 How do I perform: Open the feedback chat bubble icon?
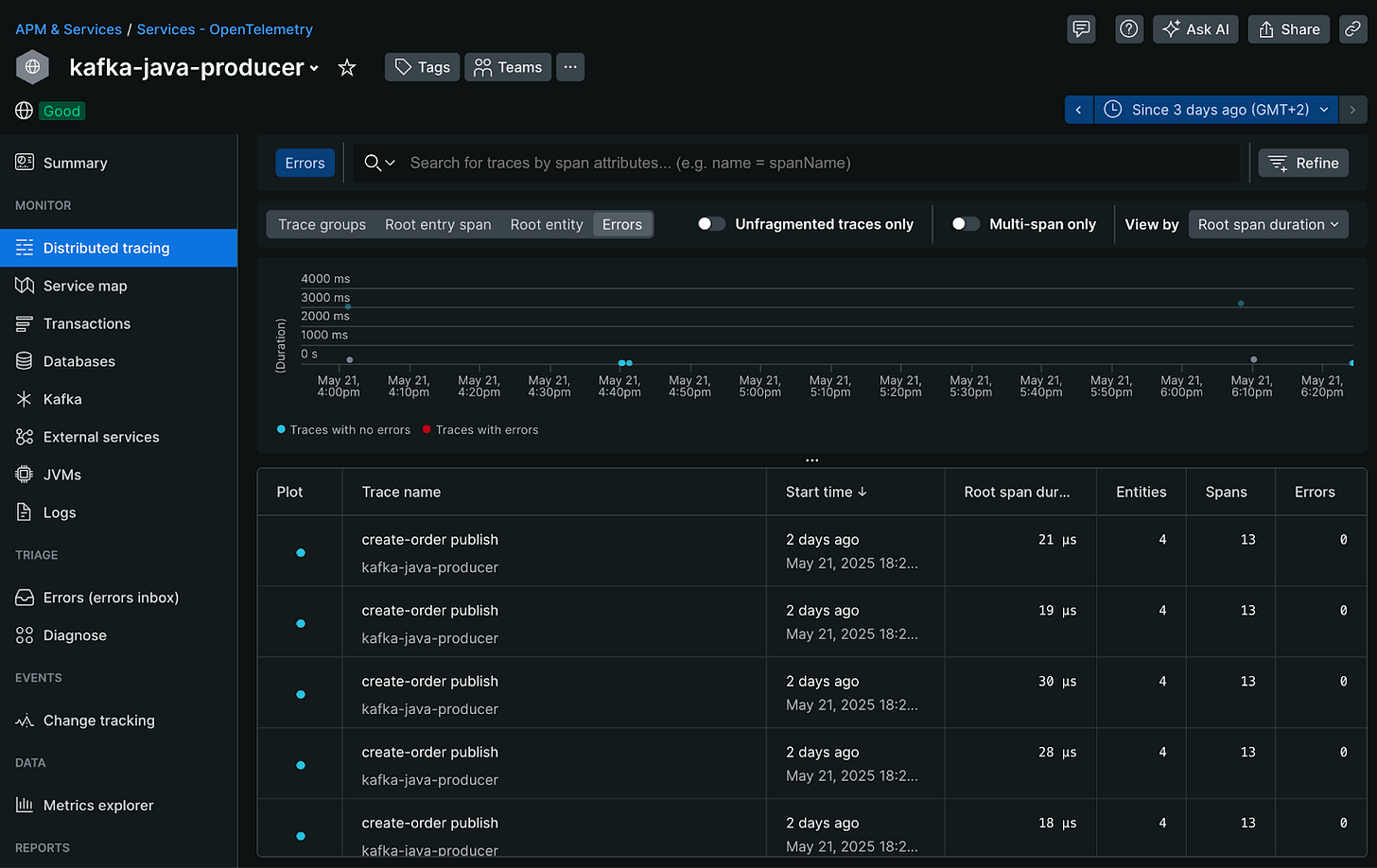1081,29
